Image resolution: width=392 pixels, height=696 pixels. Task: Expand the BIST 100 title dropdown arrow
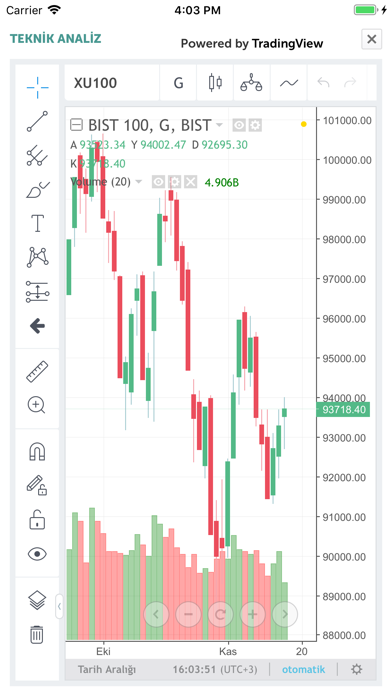219,125
